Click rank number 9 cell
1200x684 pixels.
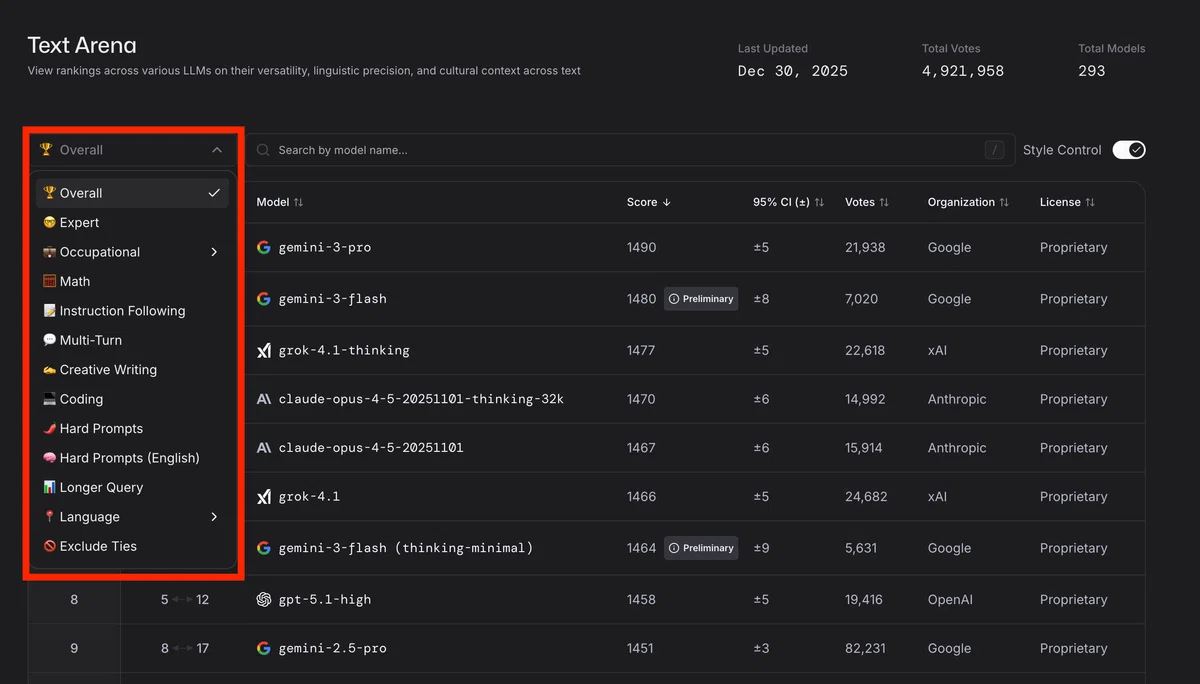(x=74, y=648)
